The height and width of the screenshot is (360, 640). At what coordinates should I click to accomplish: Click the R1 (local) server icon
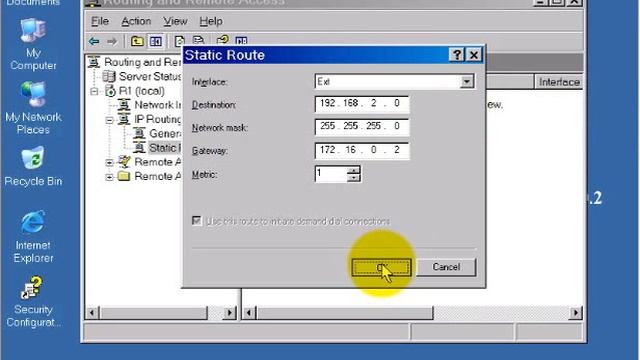(x=110, y=91)
